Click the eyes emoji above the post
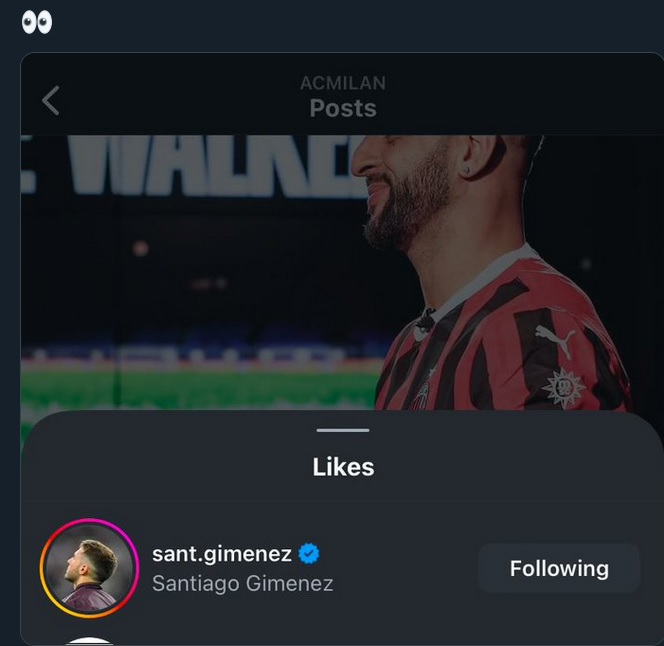 (x=37, y=22)
